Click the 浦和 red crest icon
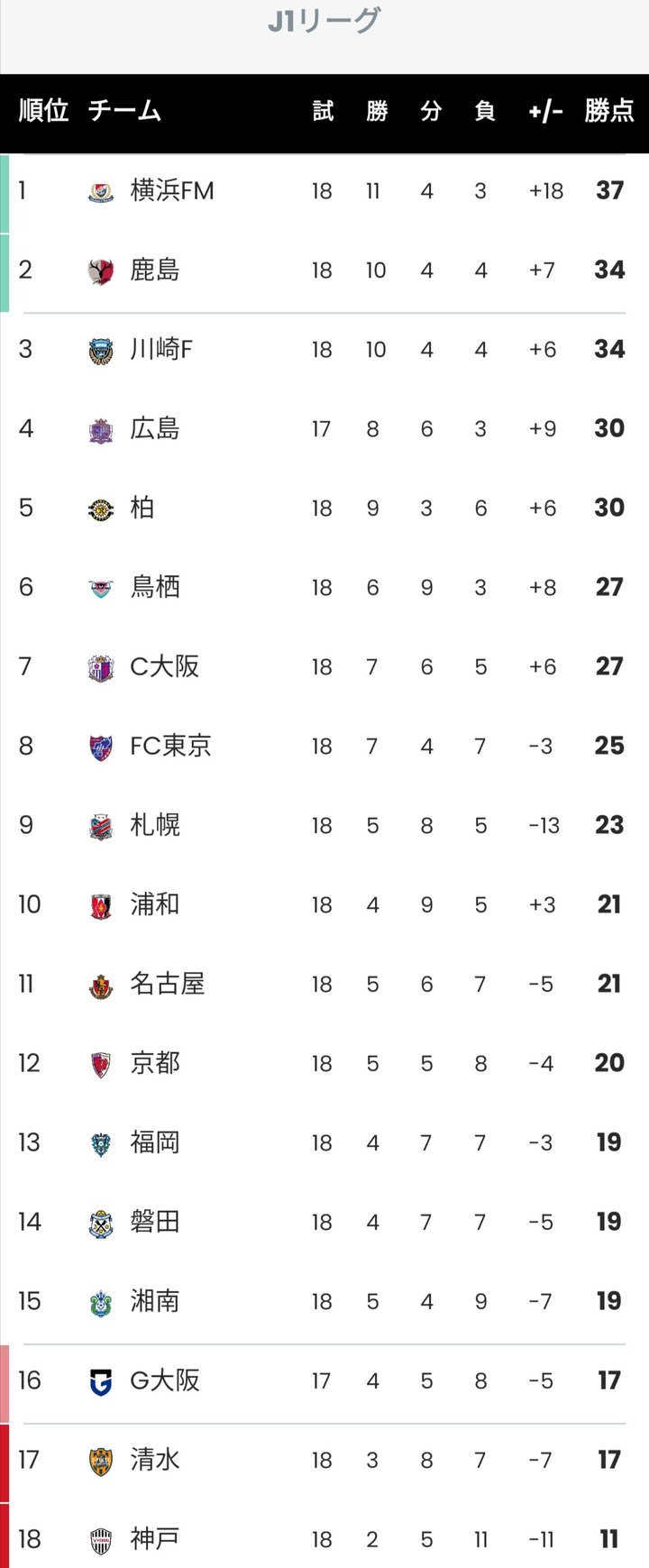Viewport: 649px width, 1568px height. pos(101,905)
